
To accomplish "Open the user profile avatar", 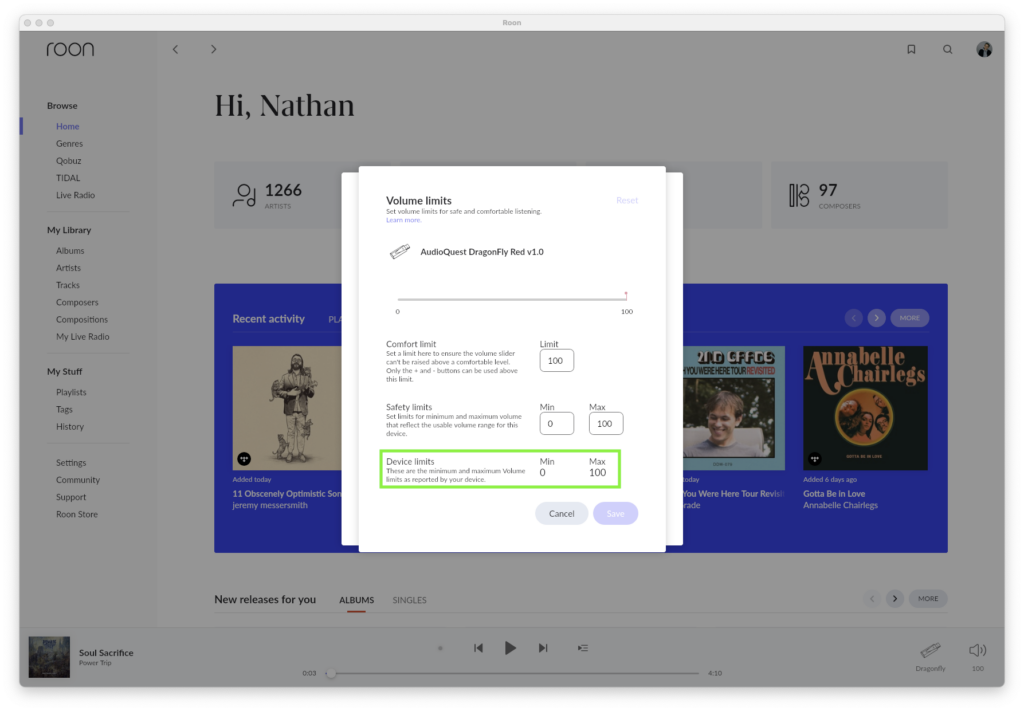I will coord(984,49).
